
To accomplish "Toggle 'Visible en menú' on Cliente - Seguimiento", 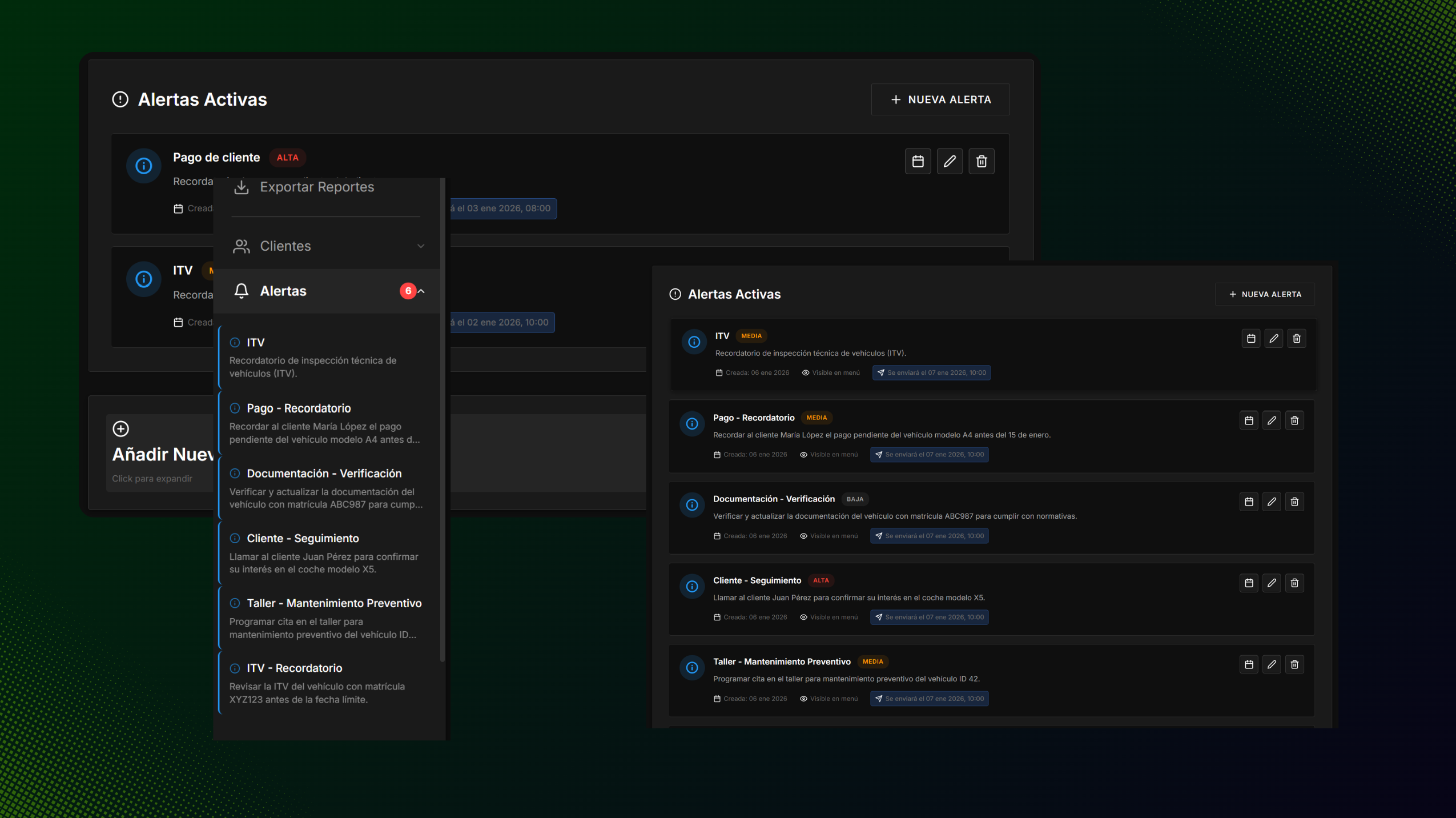I will (803, 617).
